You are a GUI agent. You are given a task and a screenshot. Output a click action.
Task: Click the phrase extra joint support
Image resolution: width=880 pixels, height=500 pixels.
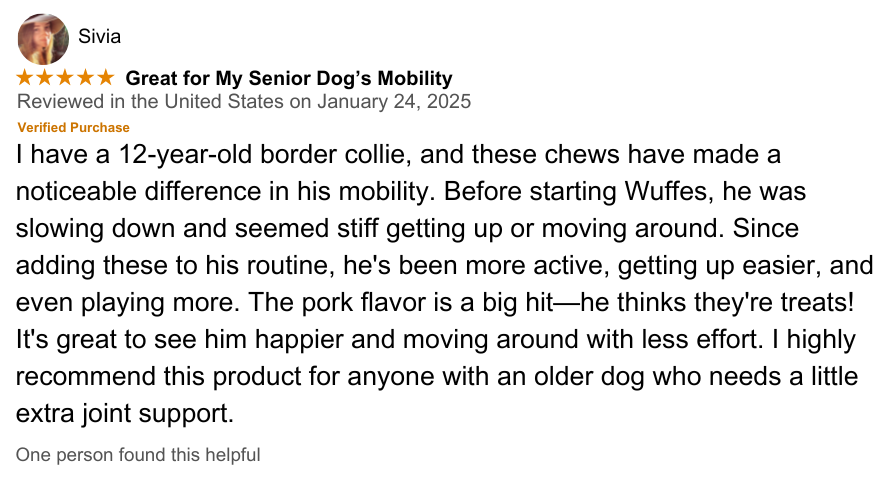[125, 414]
